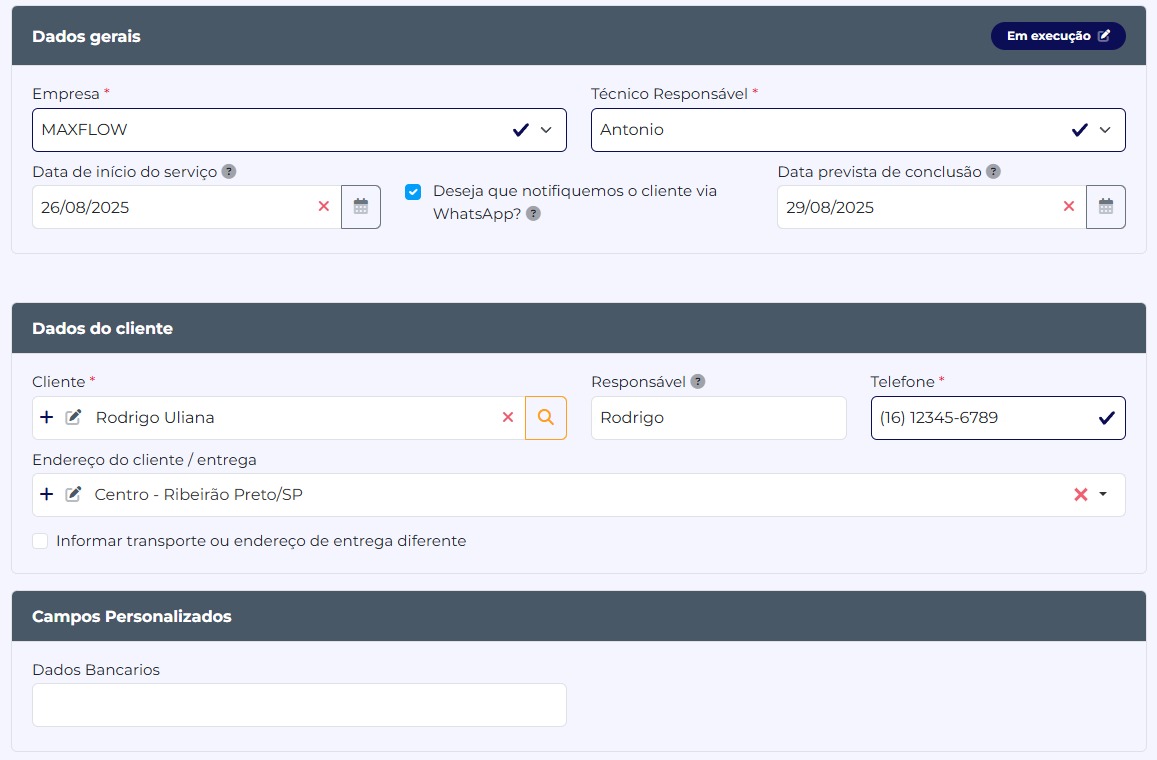Open the calendar for expected completion date
This screenshot has width=1157, height=760.
1105,207
